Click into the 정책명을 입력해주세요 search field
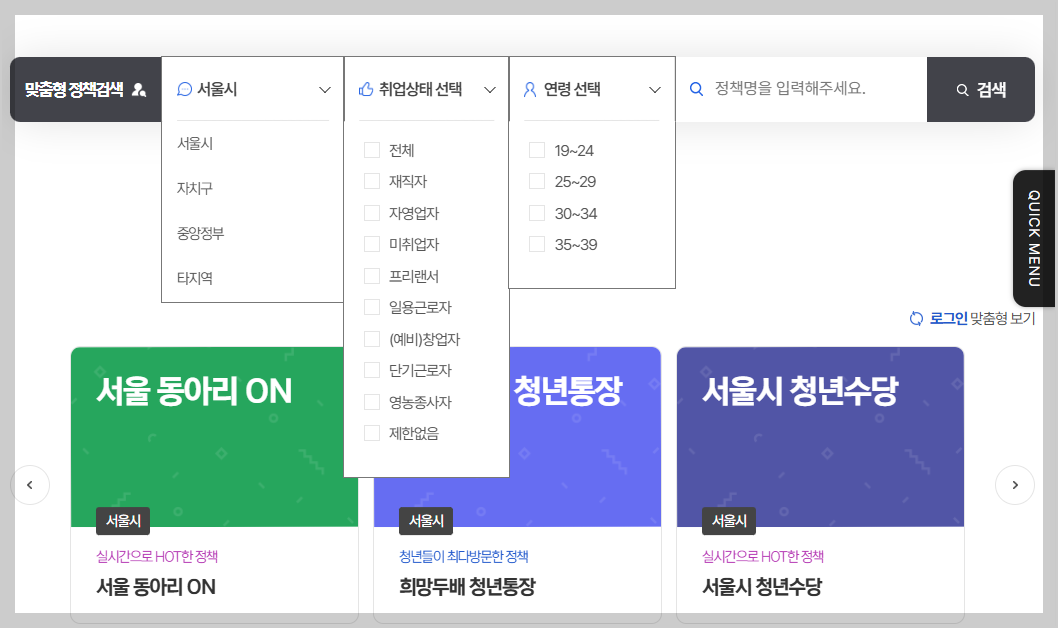The width and height of the screenshot is (1058, 628). [x=801, y=89]
